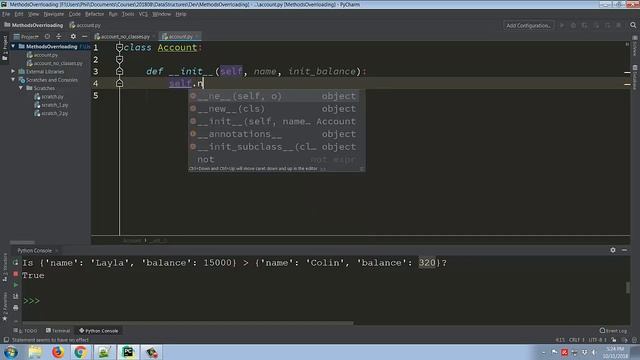Viewport: 640px width, 360px height.
Task: Collapse Scratches and Consoles node
Action: 13,80
